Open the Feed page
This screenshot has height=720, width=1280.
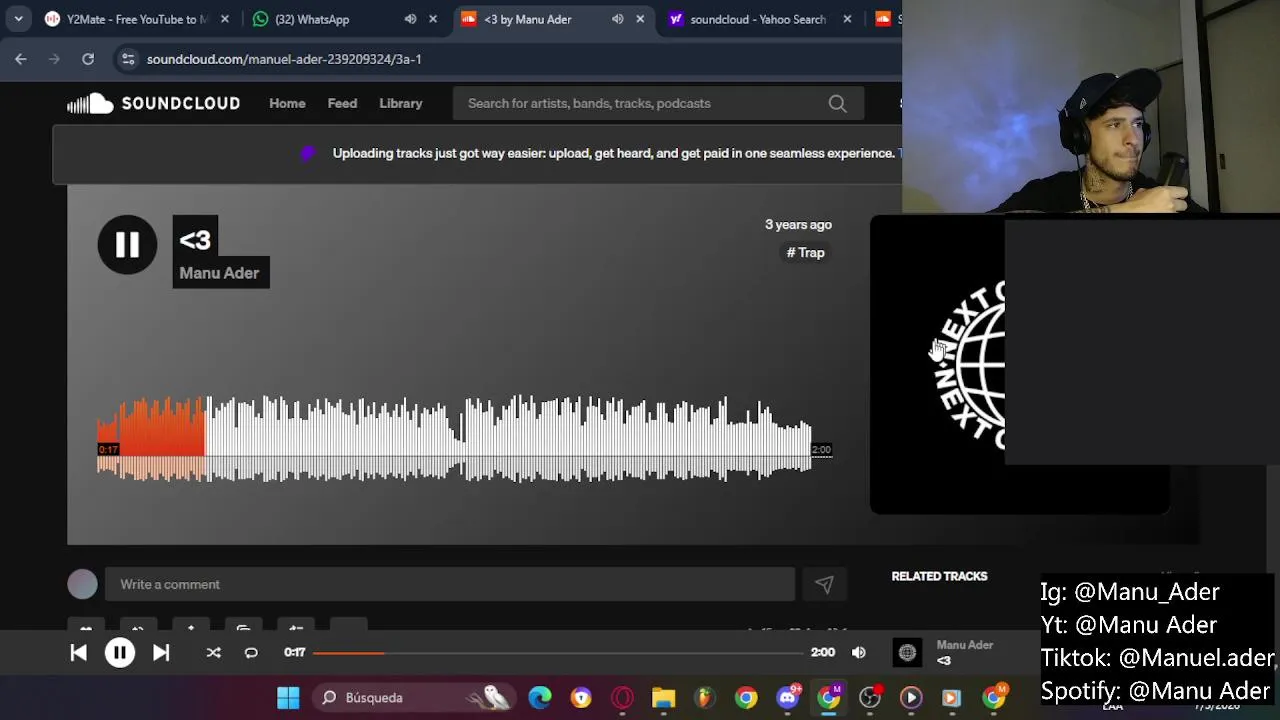pyautogui.click(x=342, y=103)
